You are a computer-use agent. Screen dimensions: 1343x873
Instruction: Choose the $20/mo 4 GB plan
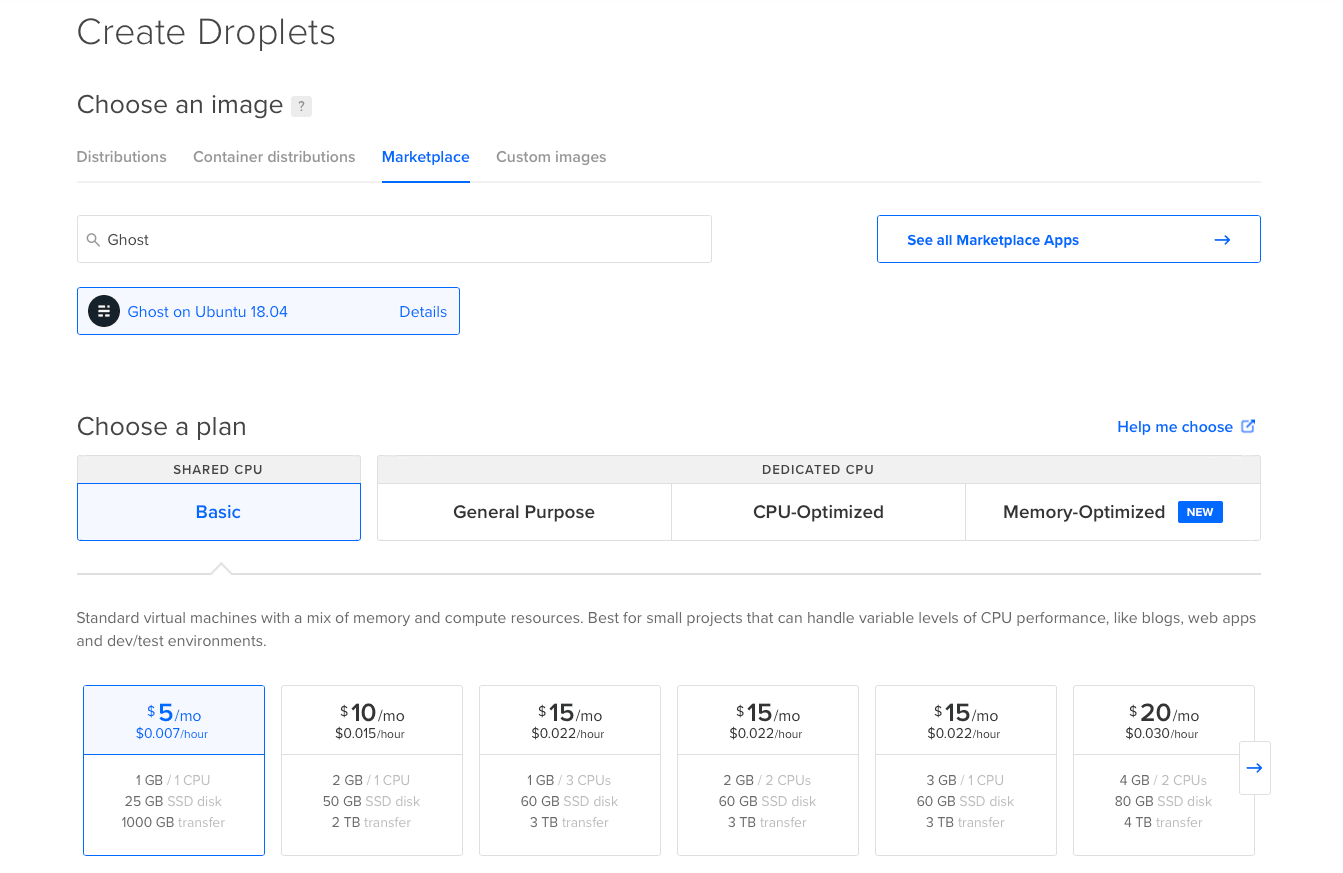coord(1164,770)
